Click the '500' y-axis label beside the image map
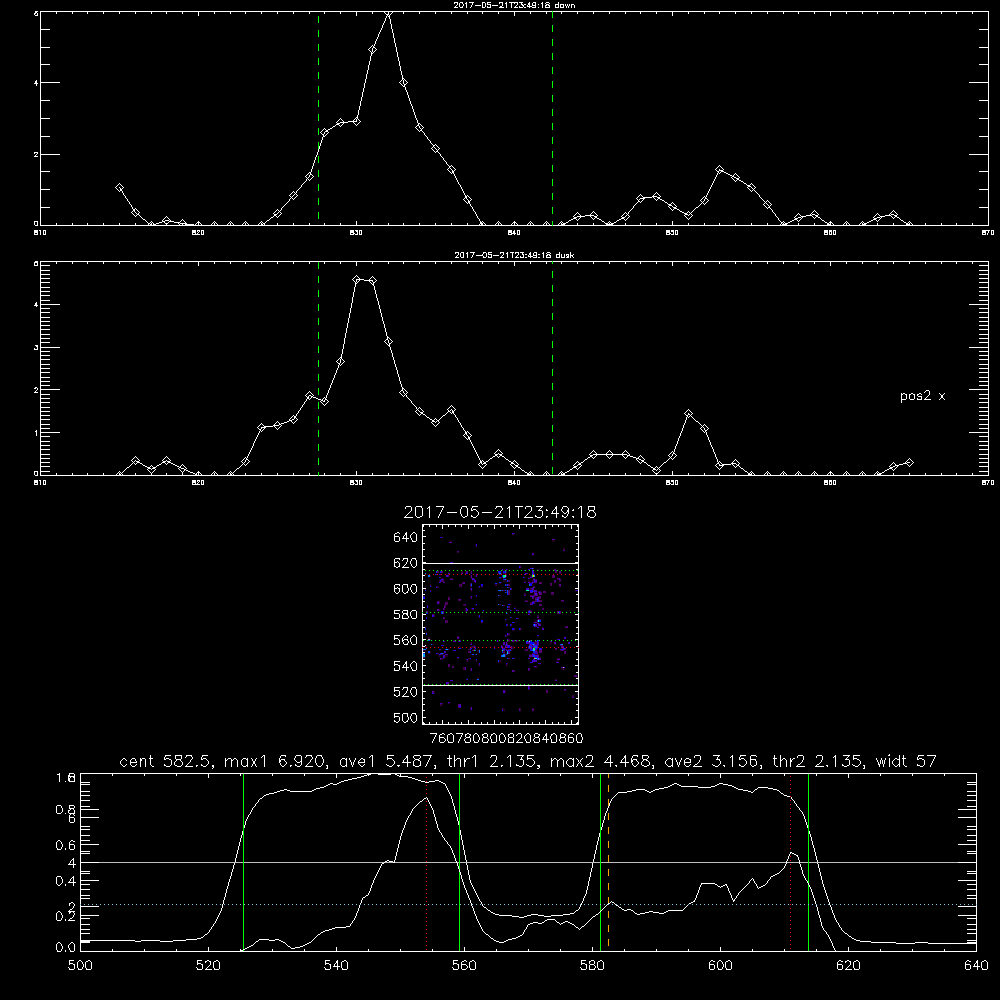1000x1000 pixels. point(406,717)
